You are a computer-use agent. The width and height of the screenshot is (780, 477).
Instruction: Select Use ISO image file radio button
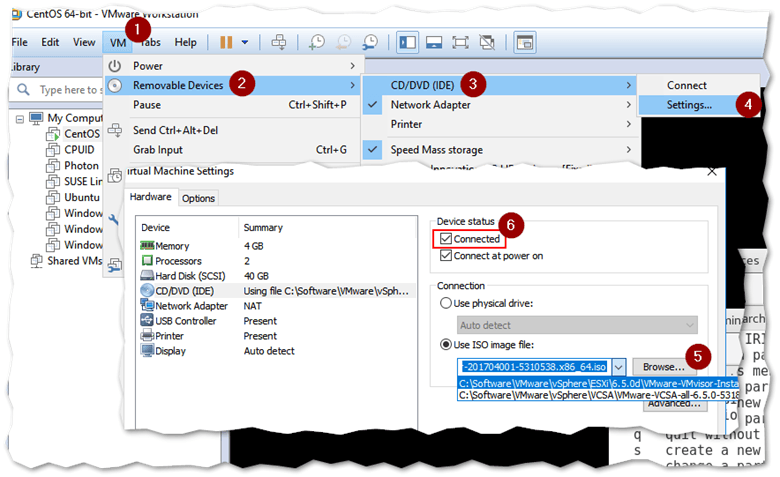pos(446,344)
